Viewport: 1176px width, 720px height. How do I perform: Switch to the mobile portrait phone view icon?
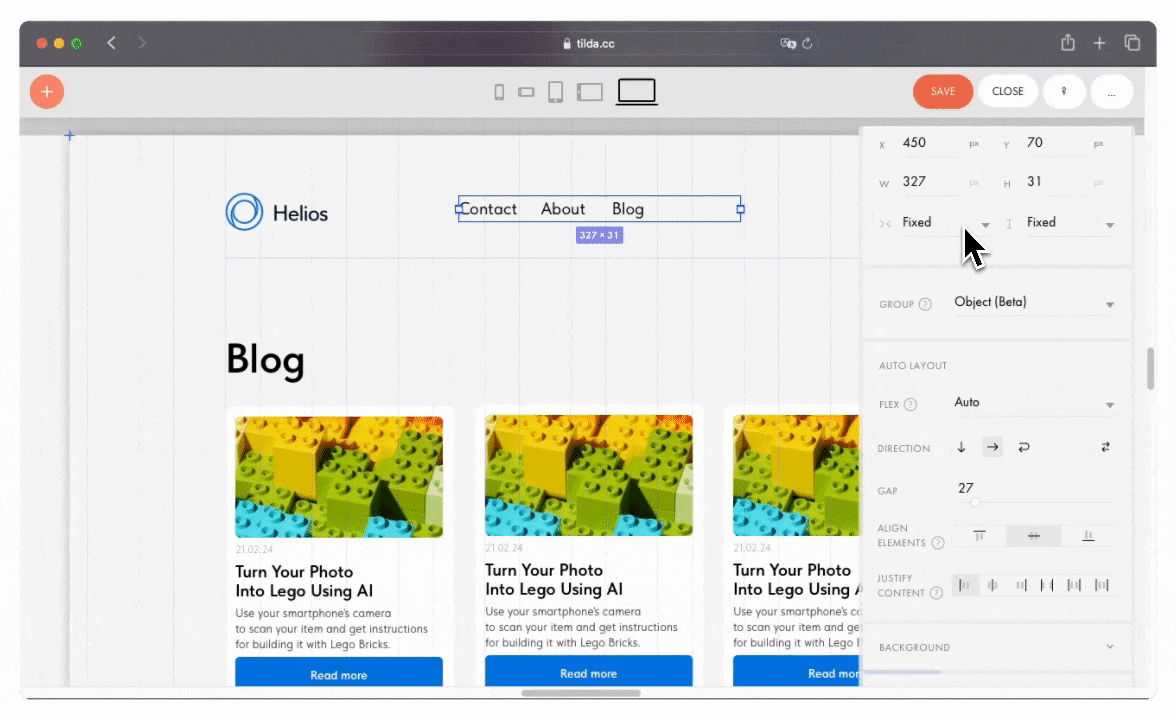[x=499, y=92]
